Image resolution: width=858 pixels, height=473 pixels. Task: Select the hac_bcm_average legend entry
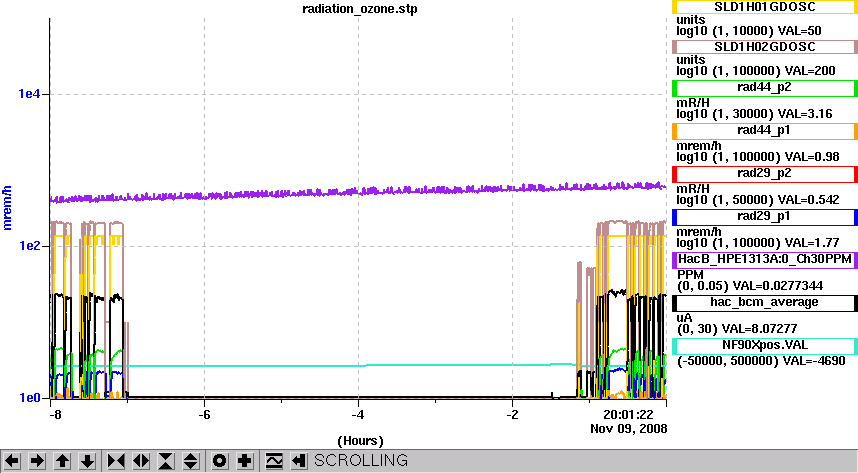(x=764, y=303)
